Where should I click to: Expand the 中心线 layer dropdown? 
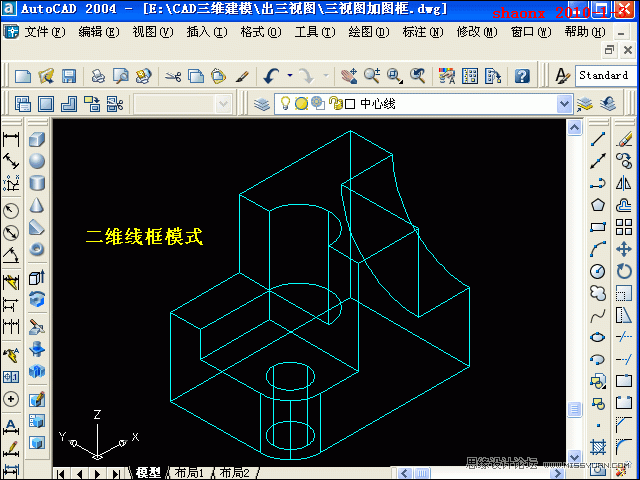(x=564, y=104)
